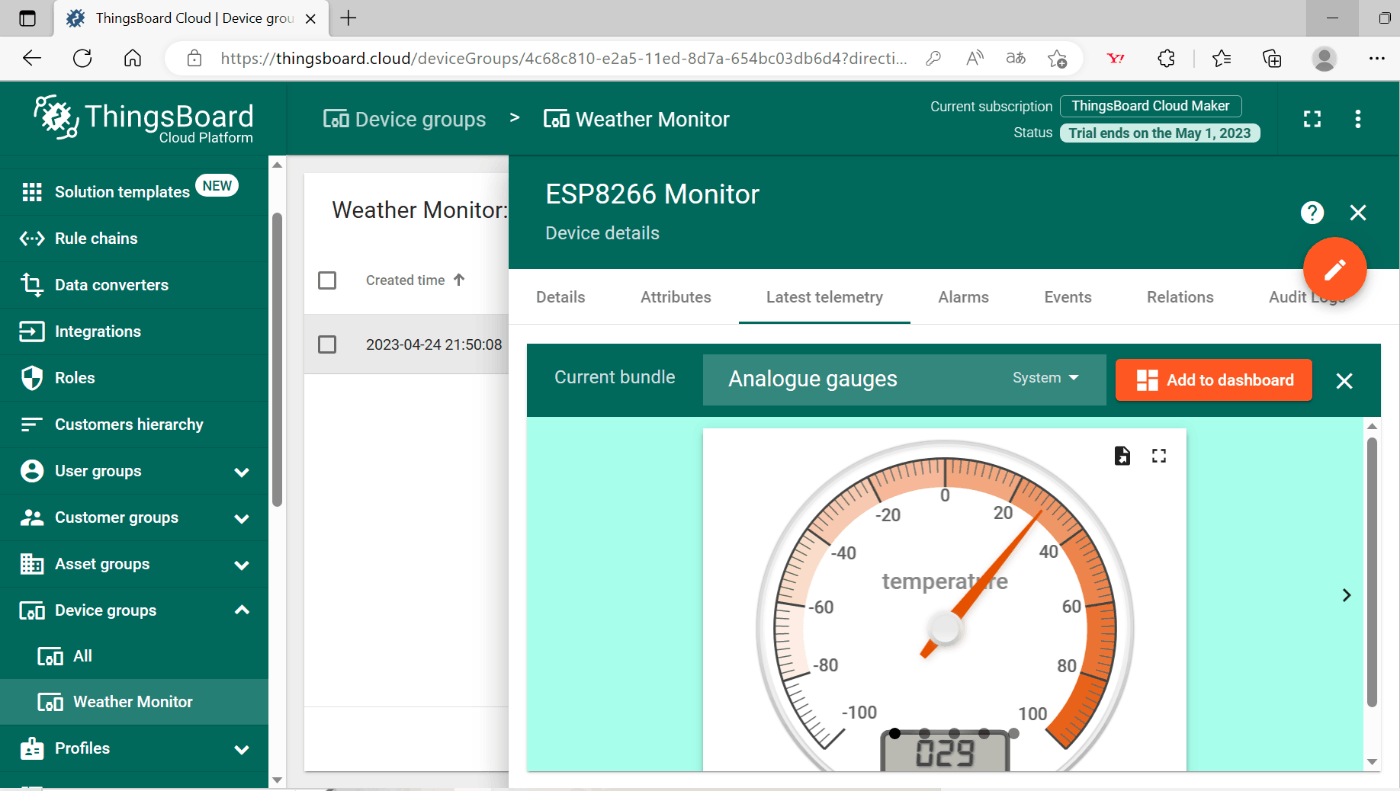Image resolution: width=1400 pixels, height=791 pixels.
Task: Open the browser home page
Action: [x=132, y=58]
